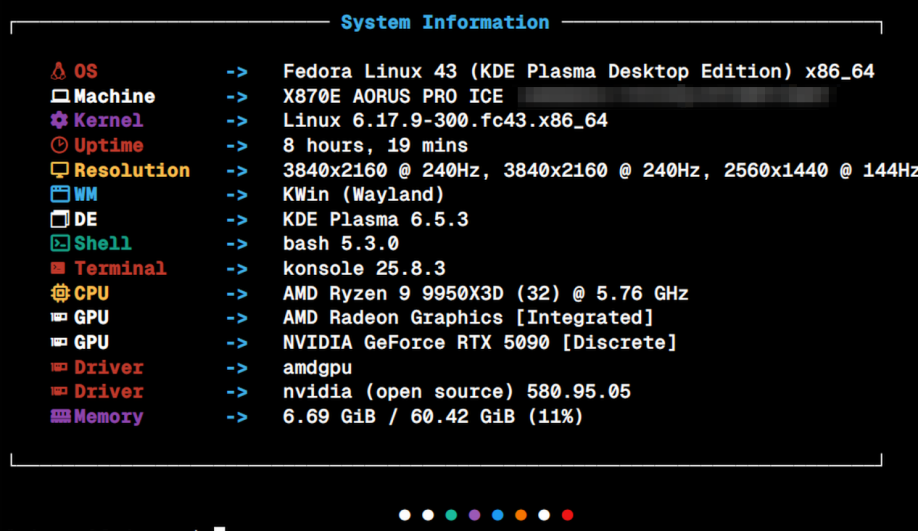Click the blue arrow in the Memory row

pyautogui.click(x=237, y=417)
